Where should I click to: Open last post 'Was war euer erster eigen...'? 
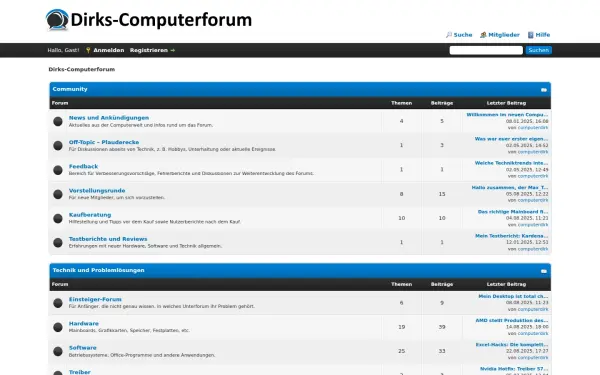click(511, 139)
